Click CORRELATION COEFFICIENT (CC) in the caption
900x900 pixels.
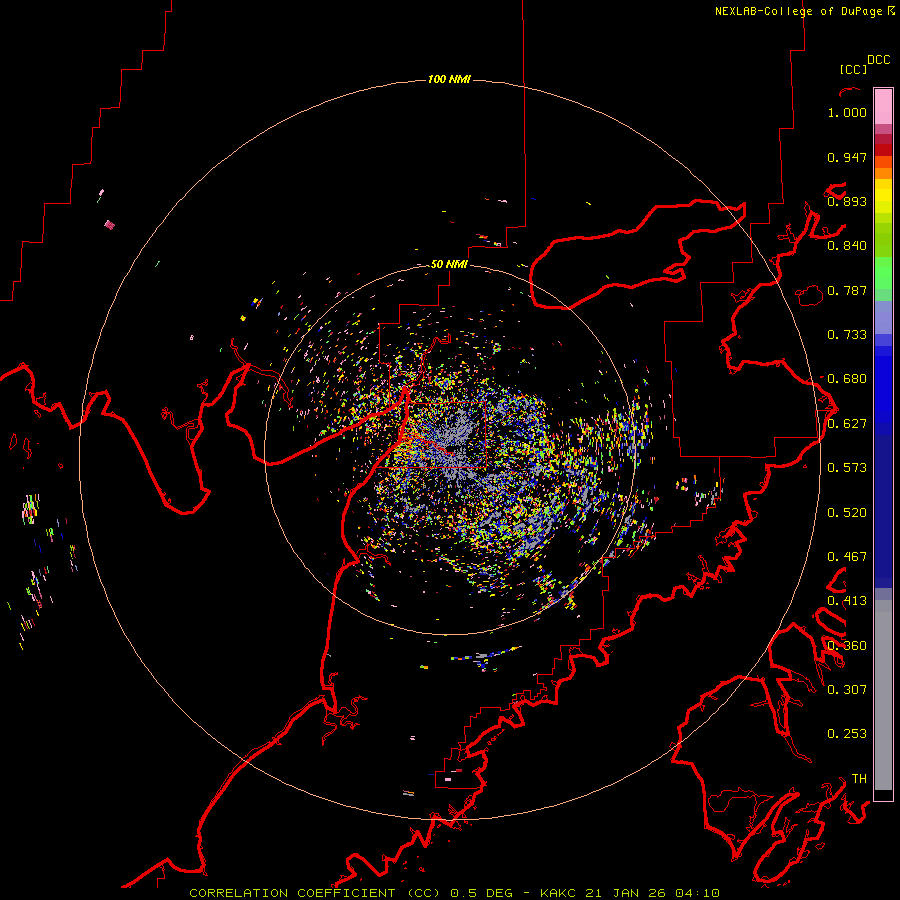pos(315,893)
